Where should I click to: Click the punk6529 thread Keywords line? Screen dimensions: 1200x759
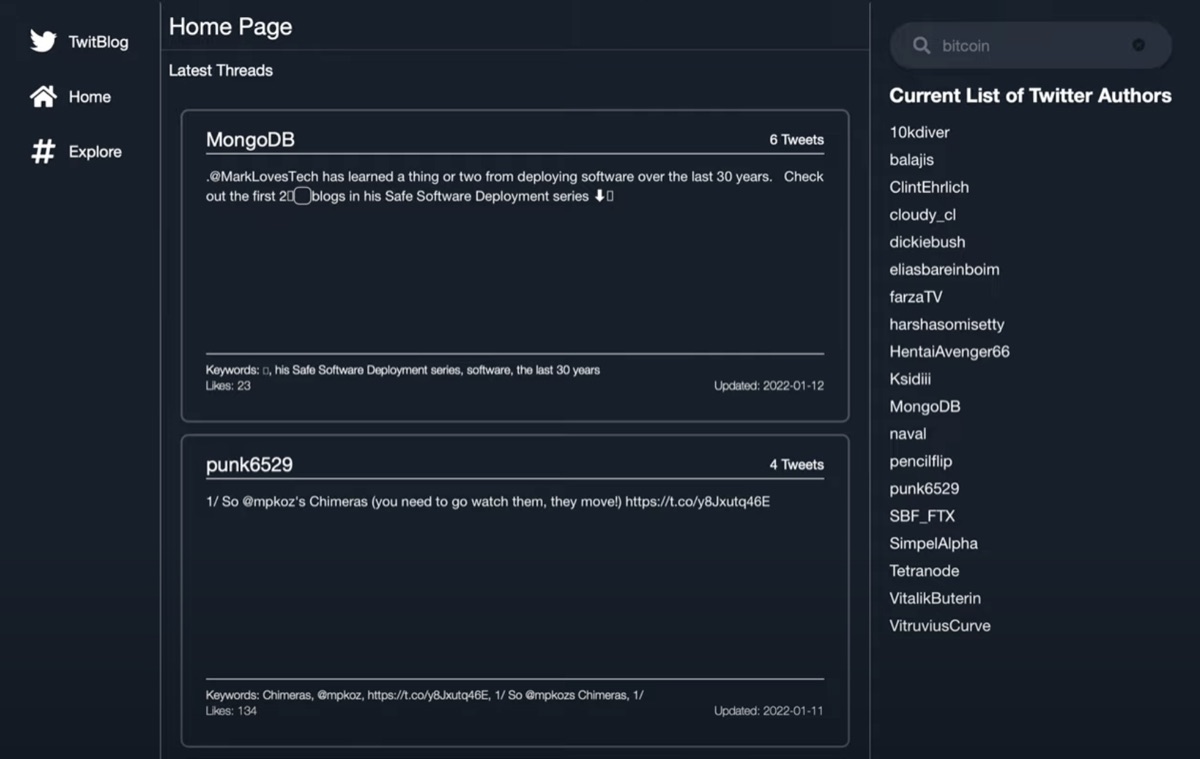pyautogui.click(x=425, y=695)
